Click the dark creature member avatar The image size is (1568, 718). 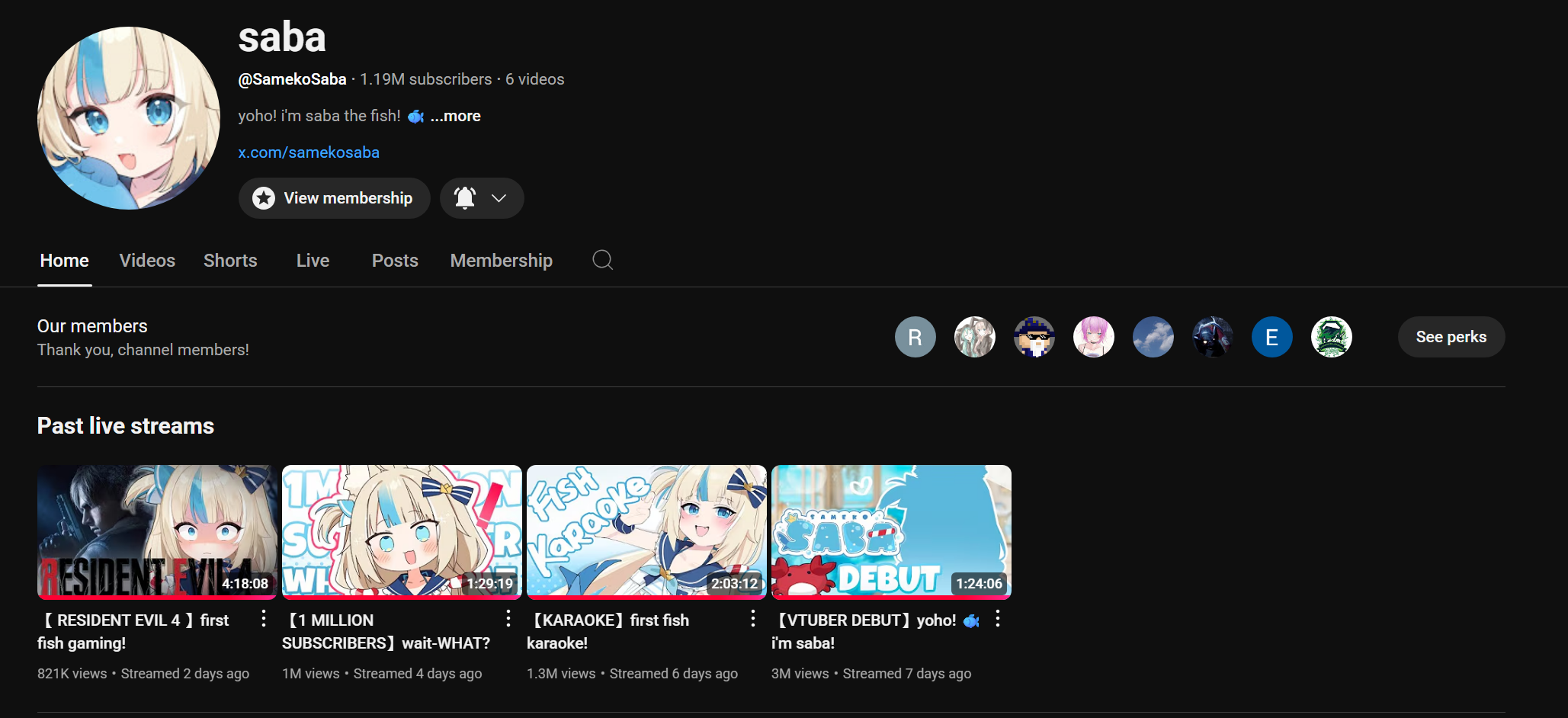[x=1213, y=337]
